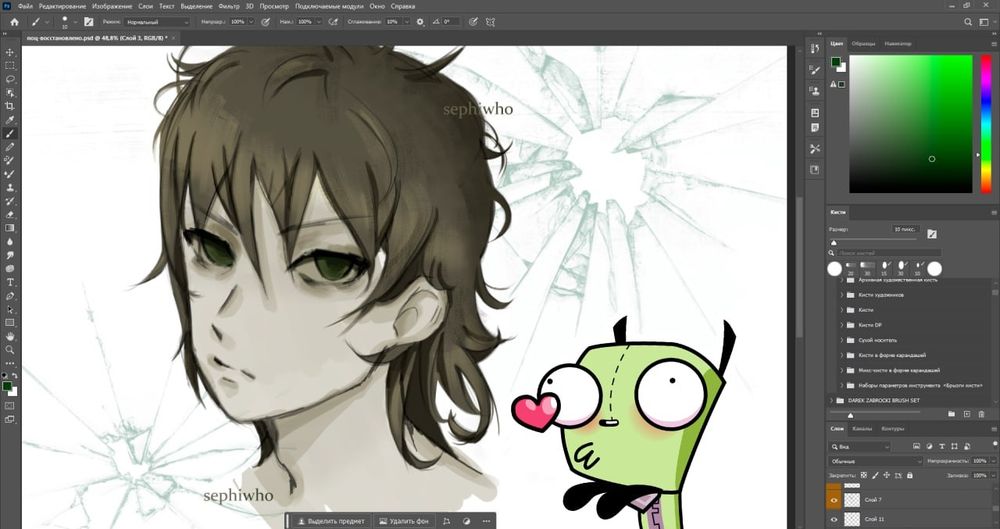
Task: Select the Horizontal Type tool
Action: tap(10, 282)
